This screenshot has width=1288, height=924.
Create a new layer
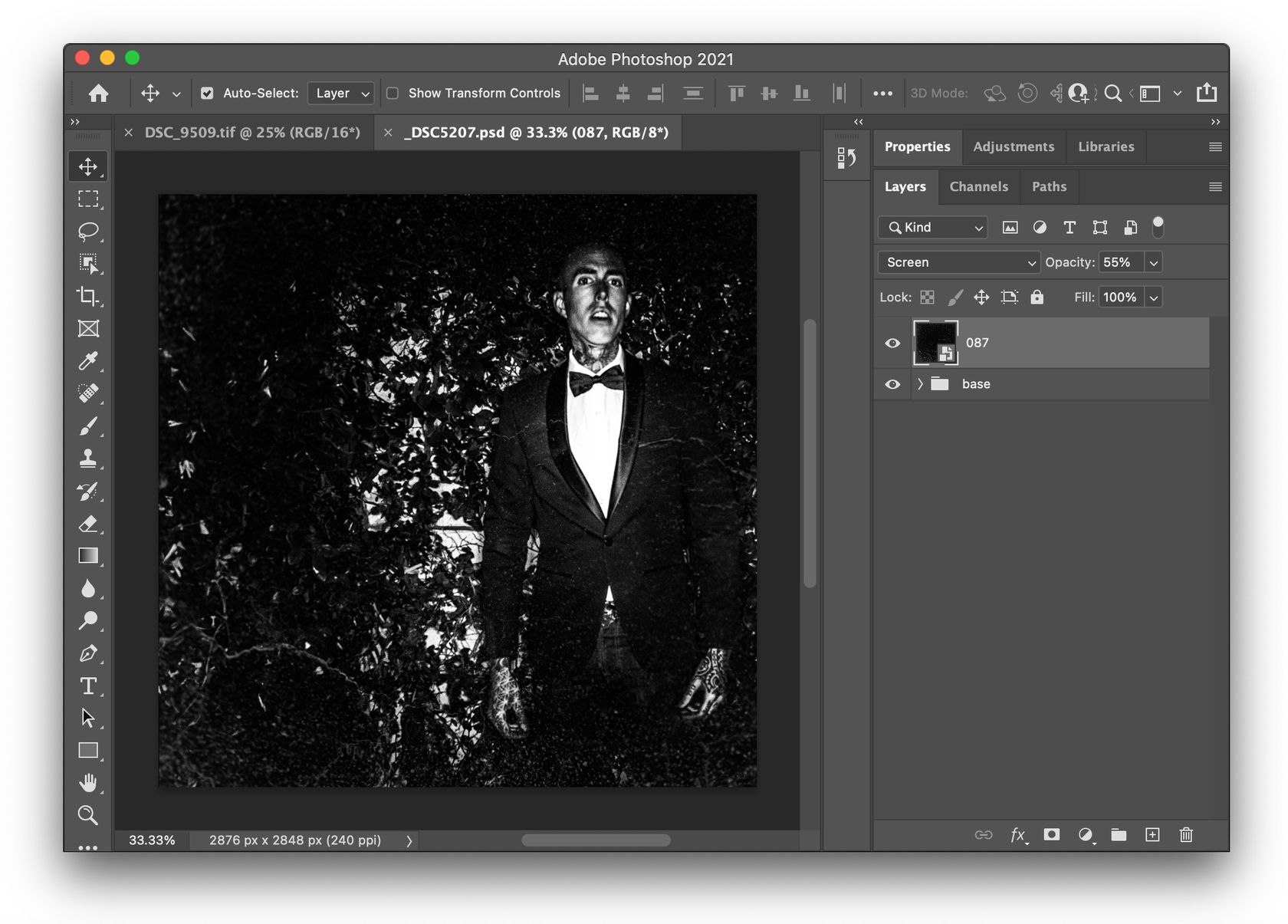[x=1152, y=835]
